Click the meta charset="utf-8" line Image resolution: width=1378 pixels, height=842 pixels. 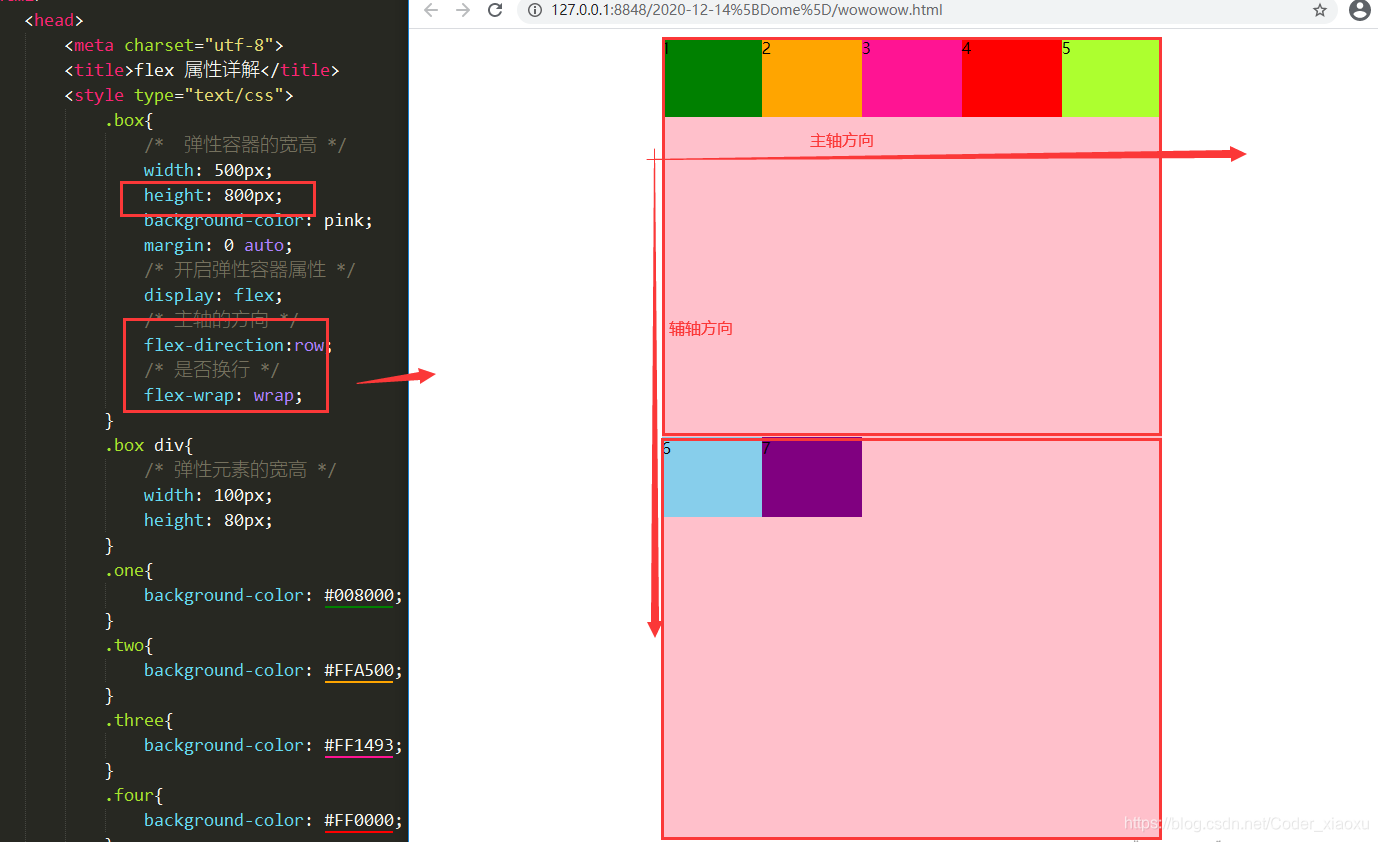174,45
